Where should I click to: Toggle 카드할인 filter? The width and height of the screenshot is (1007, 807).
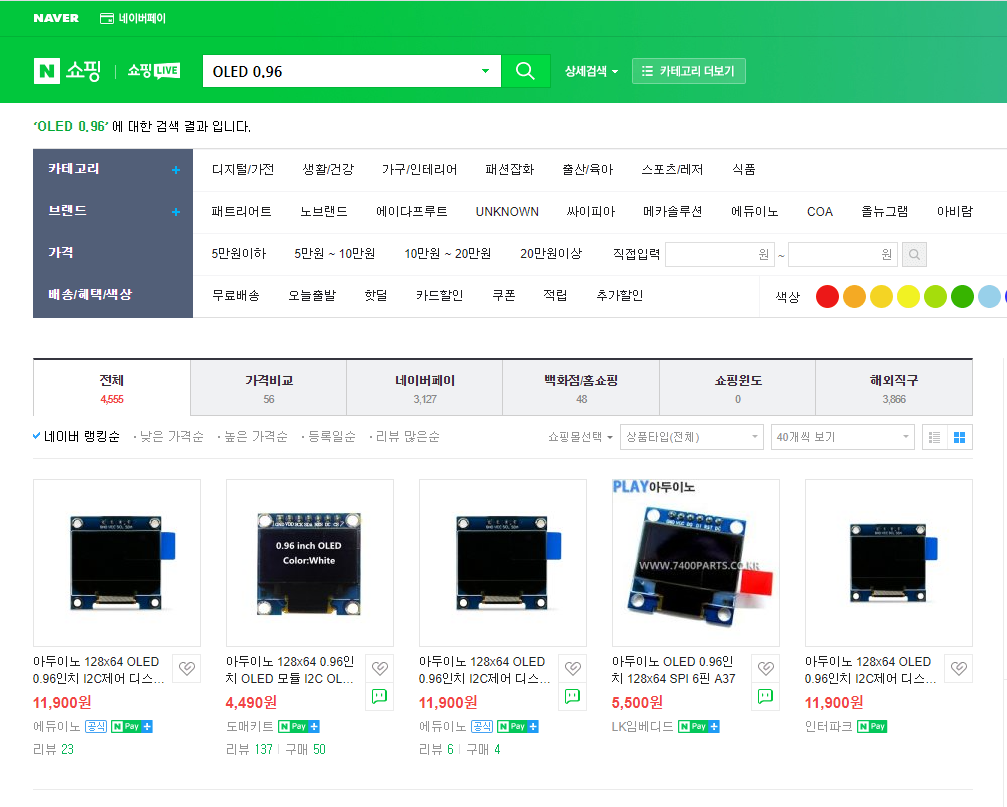pos(439,295)
